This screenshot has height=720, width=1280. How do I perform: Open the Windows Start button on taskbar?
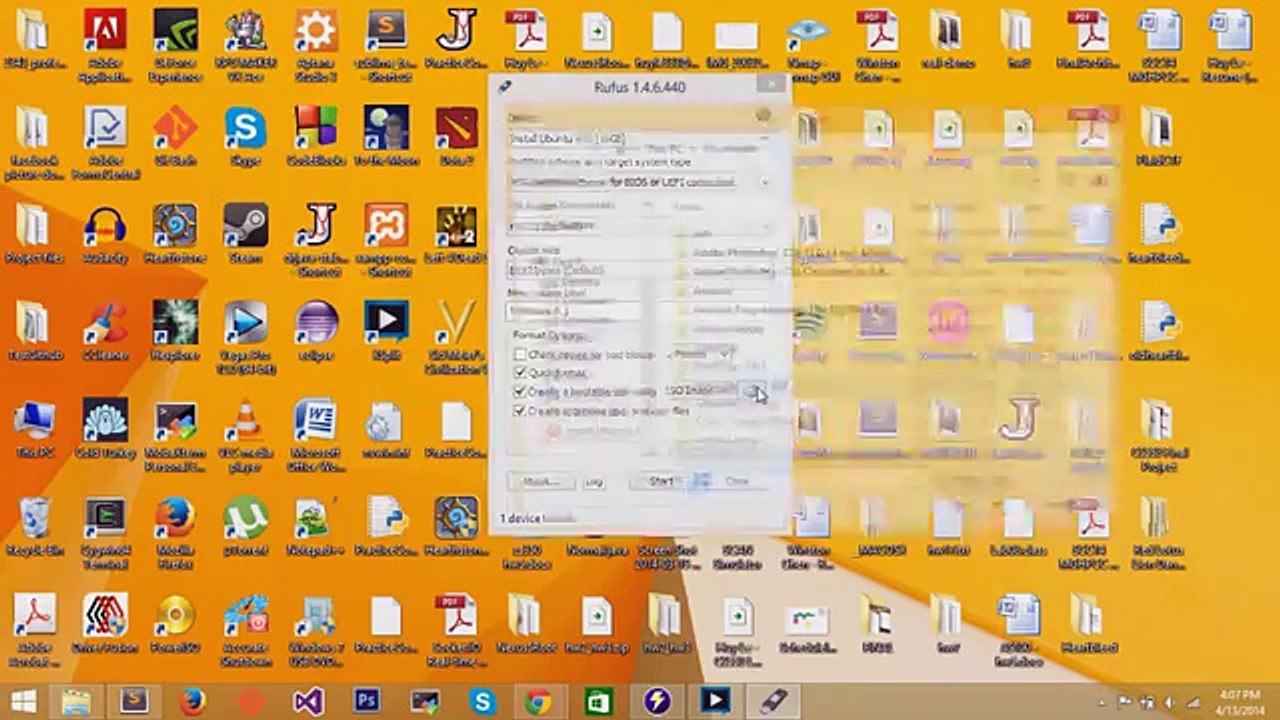23,701
